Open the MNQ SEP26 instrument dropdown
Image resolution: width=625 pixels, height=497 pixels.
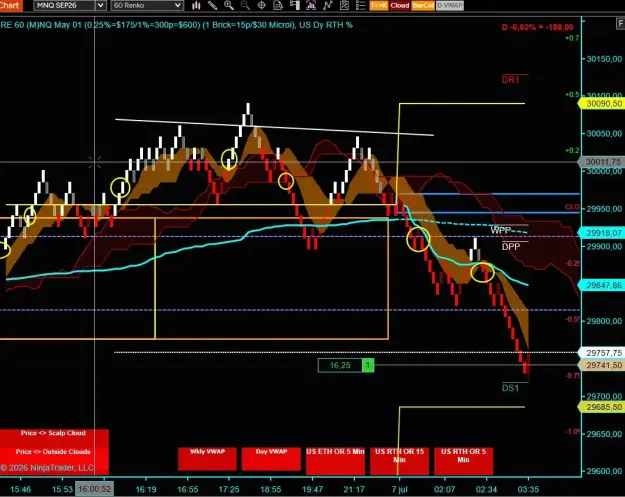[65, 6]
